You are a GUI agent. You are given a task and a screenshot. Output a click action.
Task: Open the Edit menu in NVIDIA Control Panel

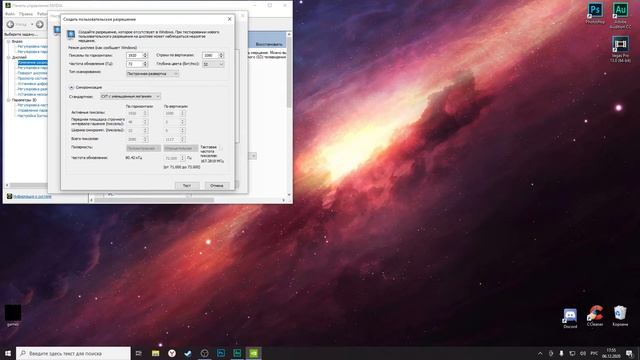click(x=26, y=14)
